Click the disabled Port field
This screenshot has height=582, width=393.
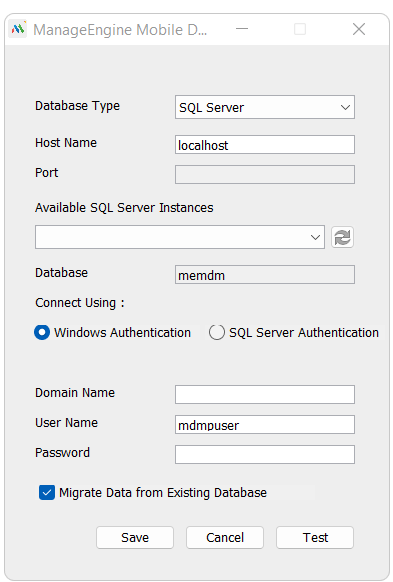pyautogui.click(x=265, y=174)
